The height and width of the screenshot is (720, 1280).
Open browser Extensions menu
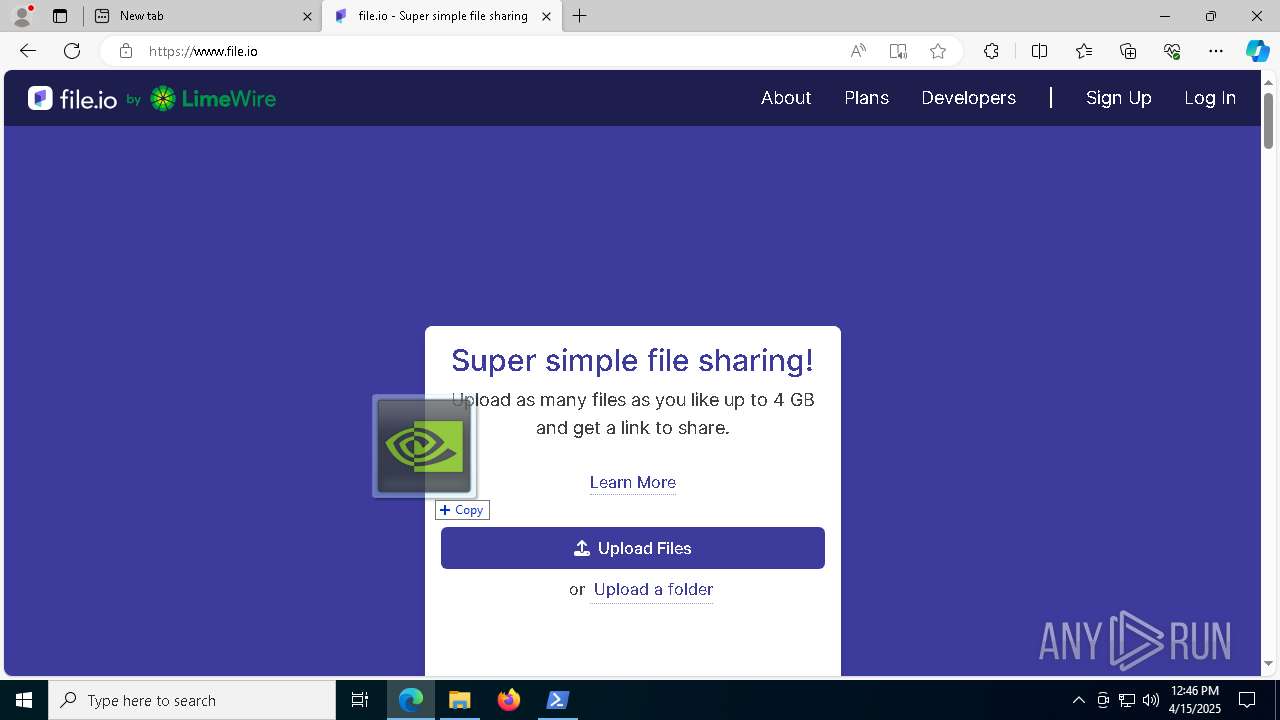point(991,51)
